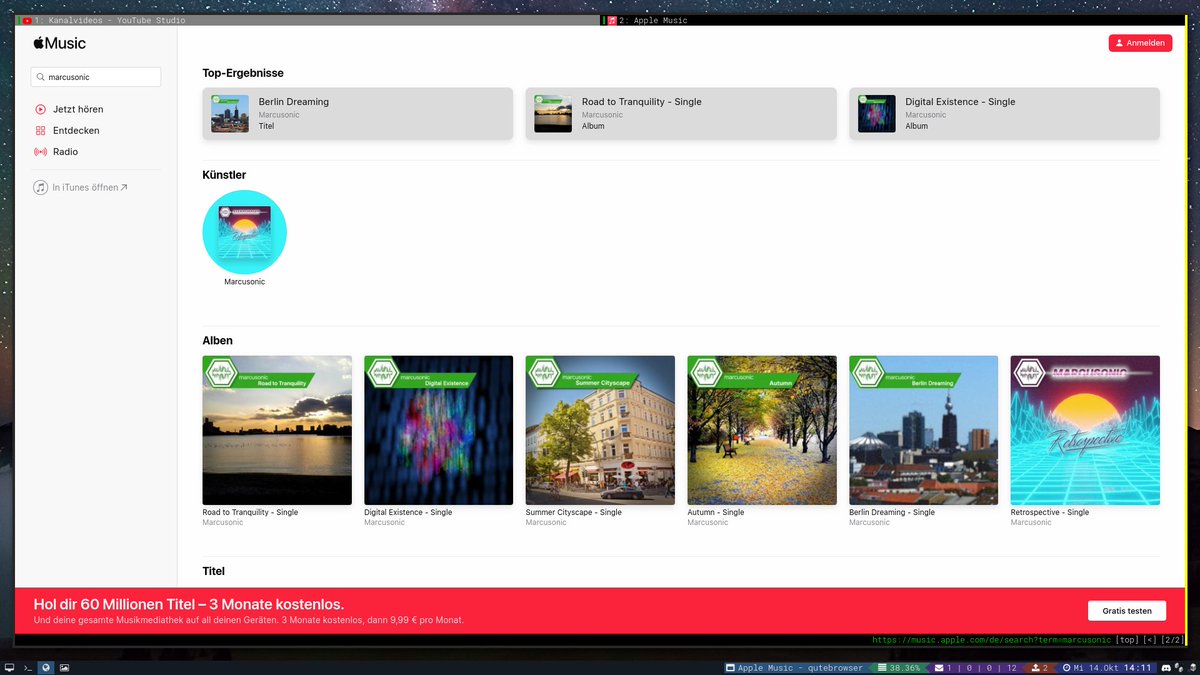Open Road to Tranquility top result card
1200x675 pixels.
tap(680, 113)
